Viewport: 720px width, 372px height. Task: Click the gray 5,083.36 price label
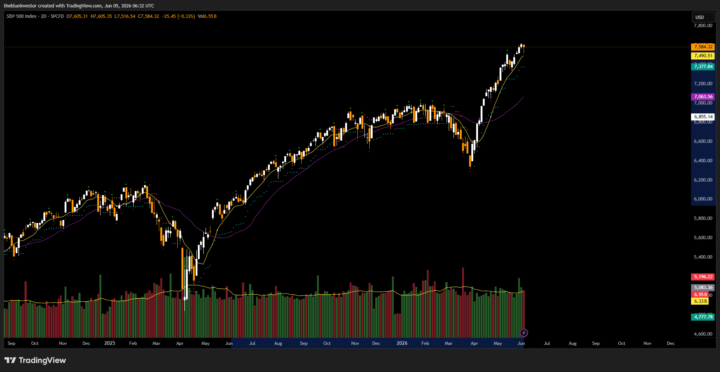coord(703,287)
